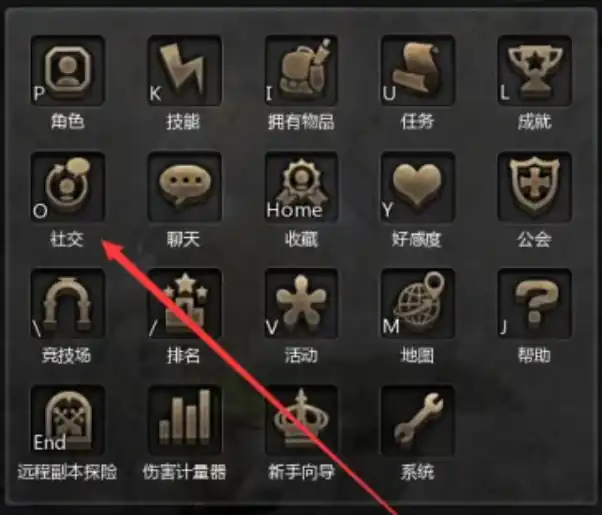This screenshot has height=515, width=602.
Task: Open the 成就 achievements trophy icon
Action: pyautogui.click(x=534, y=71)
